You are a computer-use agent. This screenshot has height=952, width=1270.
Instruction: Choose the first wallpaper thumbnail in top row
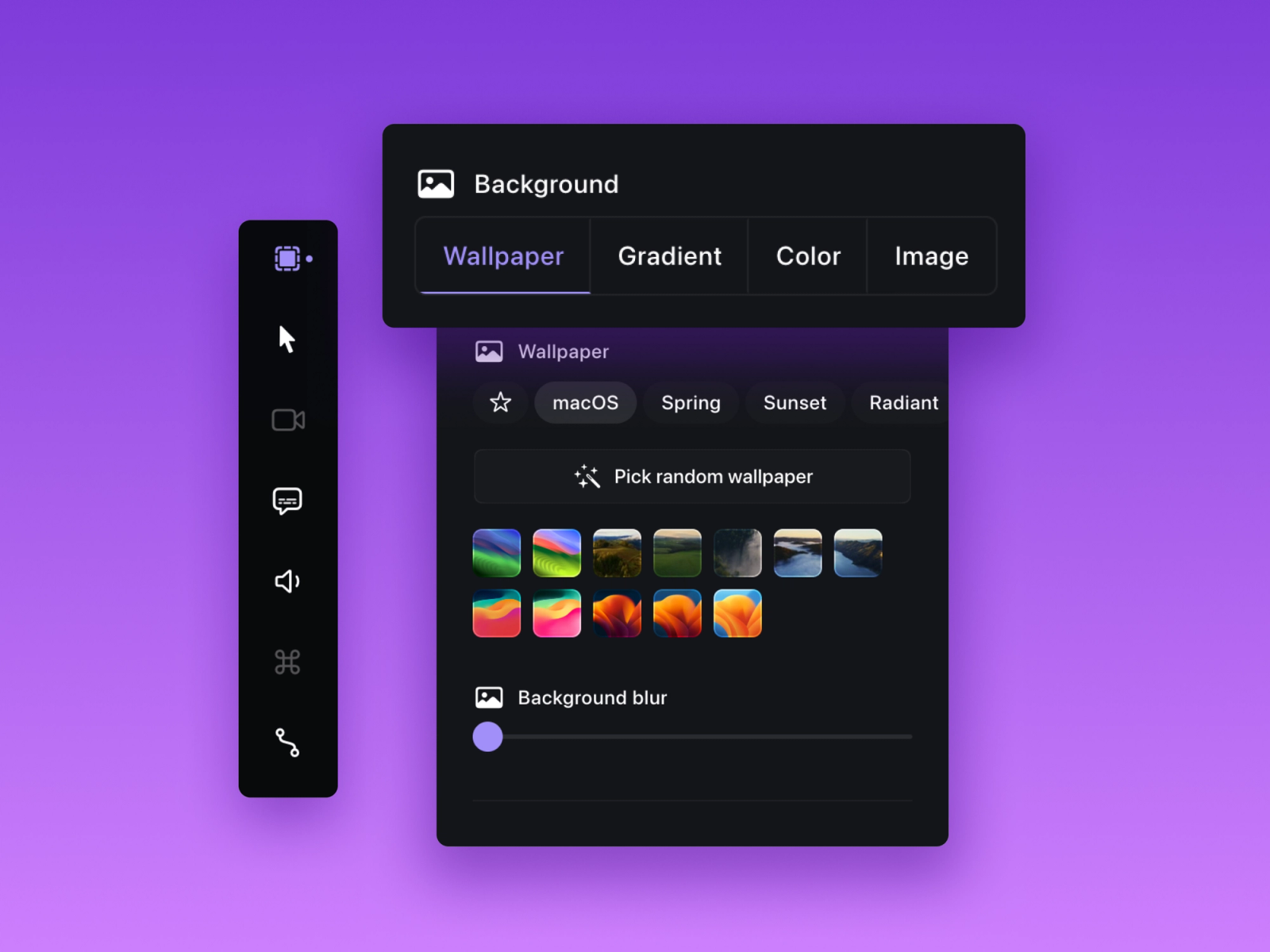click(x=497, y=553)
